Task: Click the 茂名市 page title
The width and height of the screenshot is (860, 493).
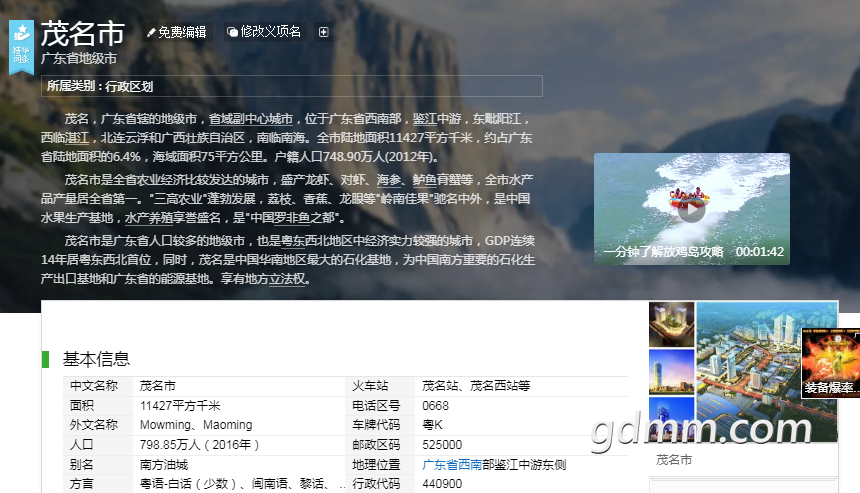Action: point(83,33)
